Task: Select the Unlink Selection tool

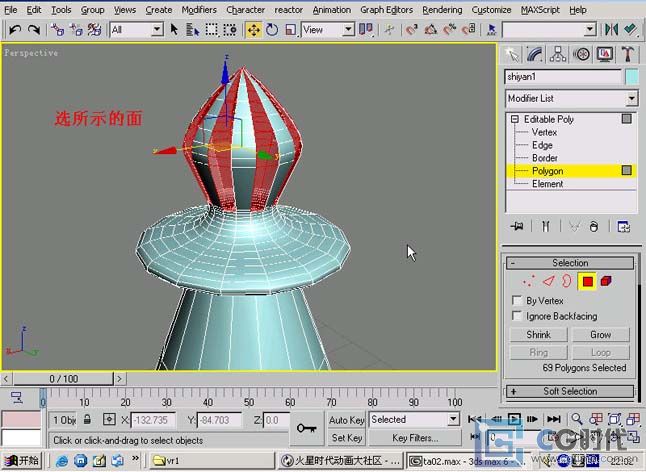Action: point(76,30)
